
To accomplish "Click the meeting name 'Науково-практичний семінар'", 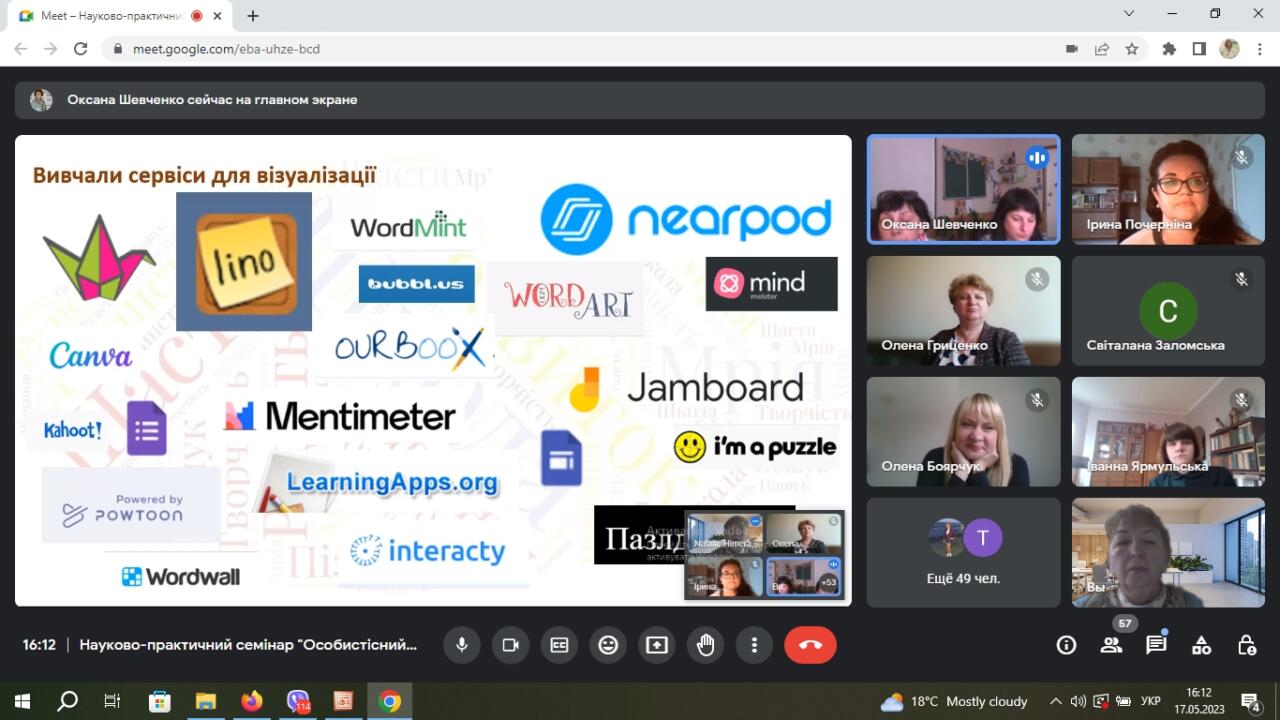I will (248, 645).
